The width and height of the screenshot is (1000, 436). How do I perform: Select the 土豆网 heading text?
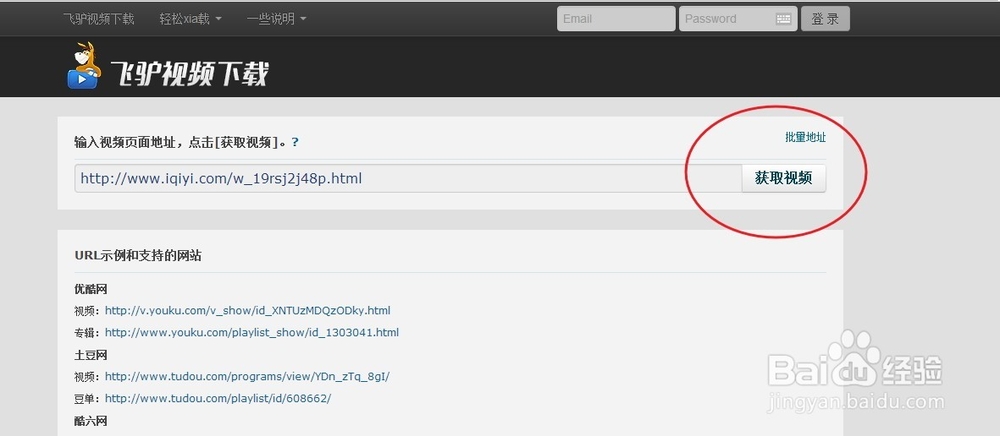[91, 354]
